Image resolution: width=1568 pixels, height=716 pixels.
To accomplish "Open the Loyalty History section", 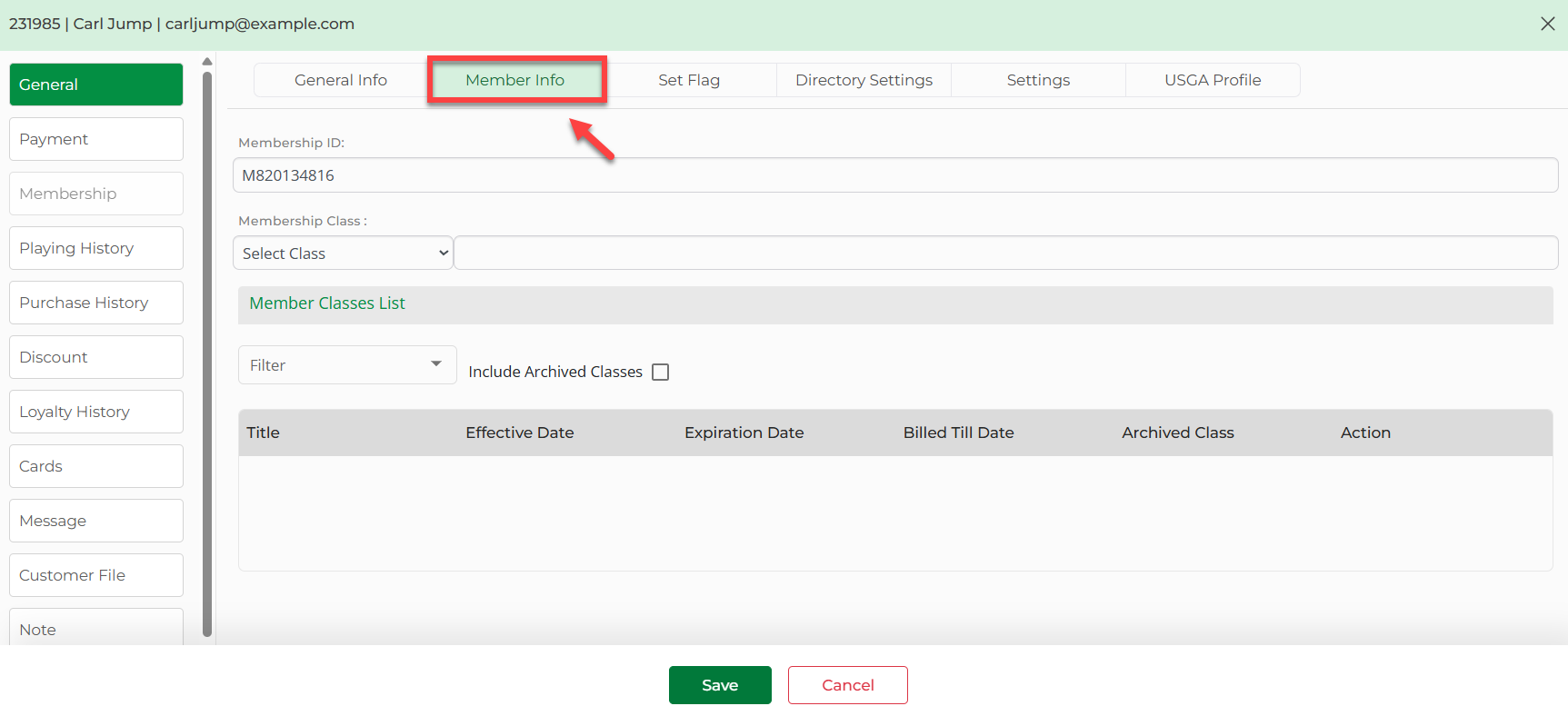I will [x=96, y=412].
